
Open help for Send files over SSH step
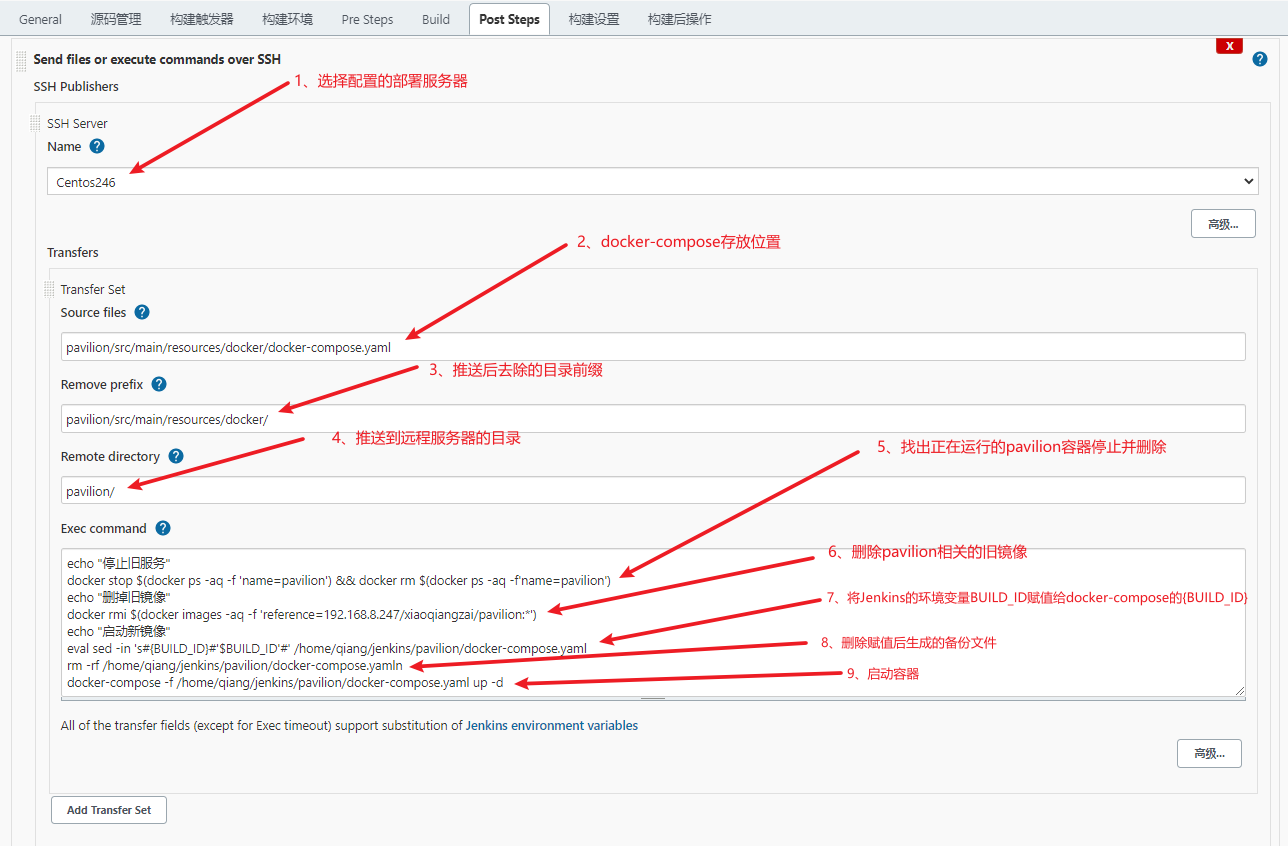[1260, 59]
